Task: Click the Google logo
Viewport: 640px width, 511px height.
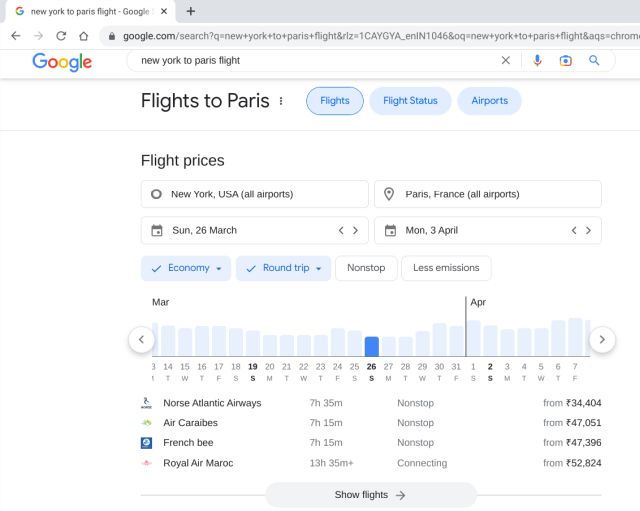Action: [x=62, y=62]
